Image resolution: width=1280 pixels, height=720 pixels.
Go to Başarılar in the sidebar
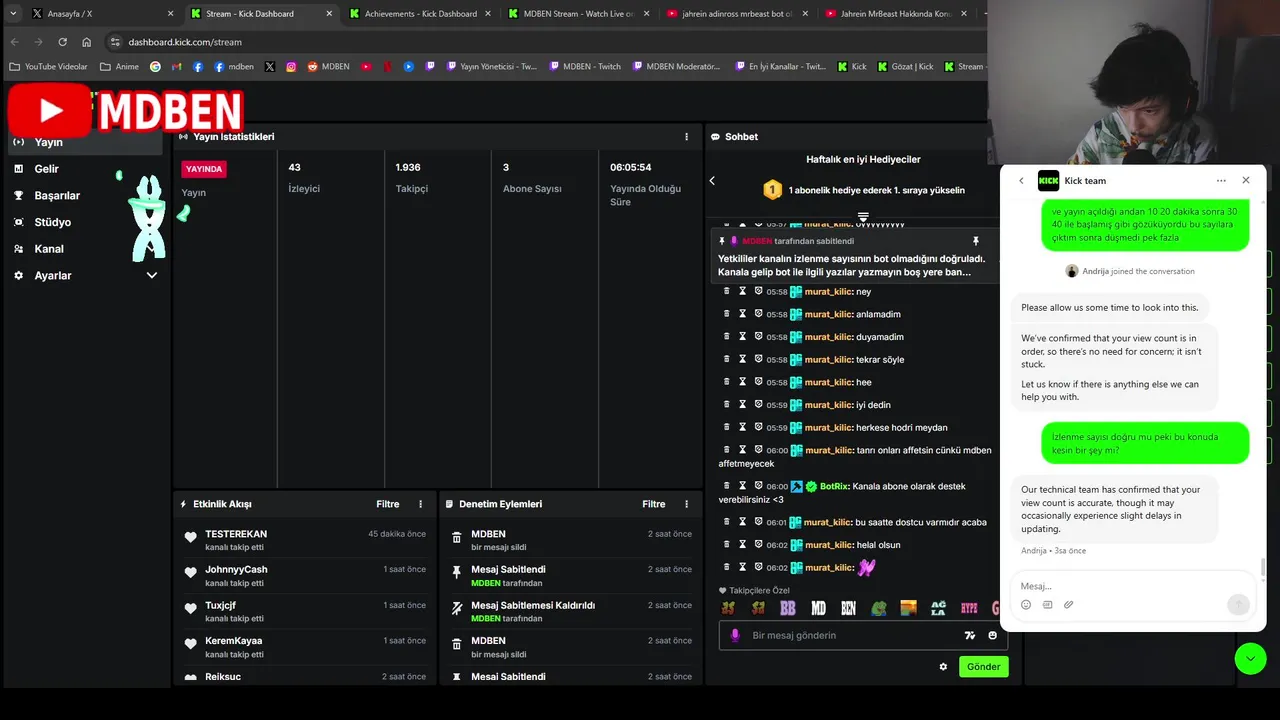coord(57,196)
